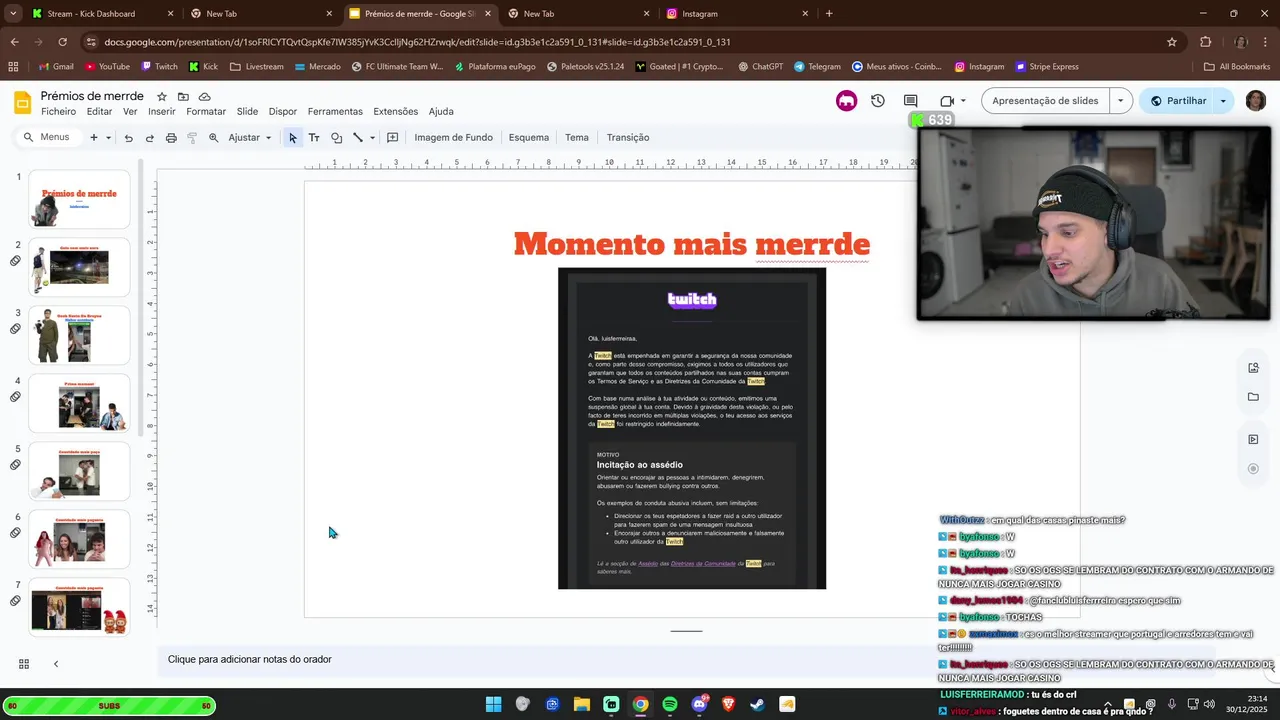This screenshot has width=1280, height=720.
Task: Select the text box tool
Action: point(314,138)
